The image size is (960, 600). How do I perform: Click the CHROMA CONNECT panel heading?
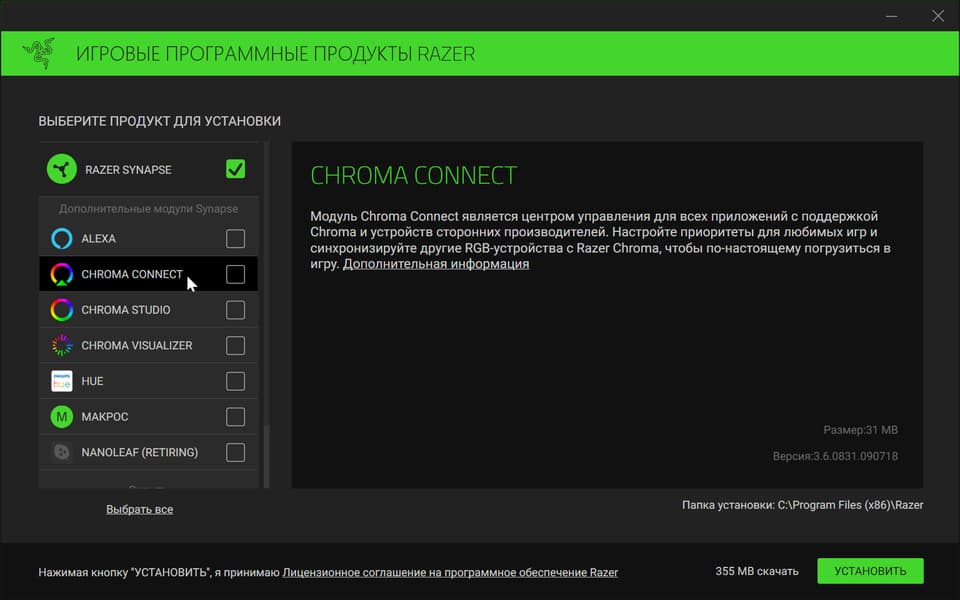pyautogui.click(x=413, y=176)
